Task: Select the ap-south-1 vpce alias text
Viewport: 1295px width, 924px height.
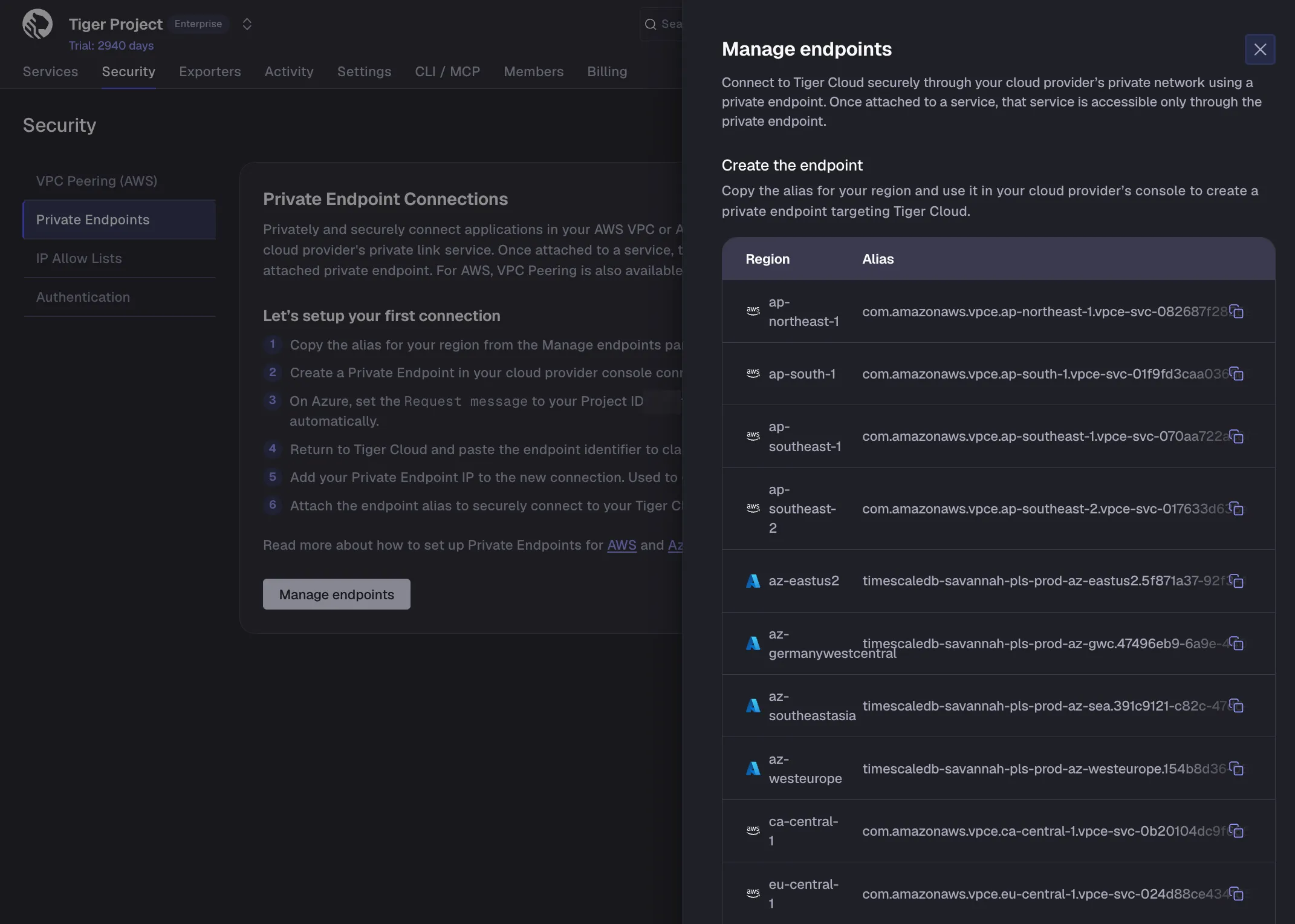Action: (1045, 374)
